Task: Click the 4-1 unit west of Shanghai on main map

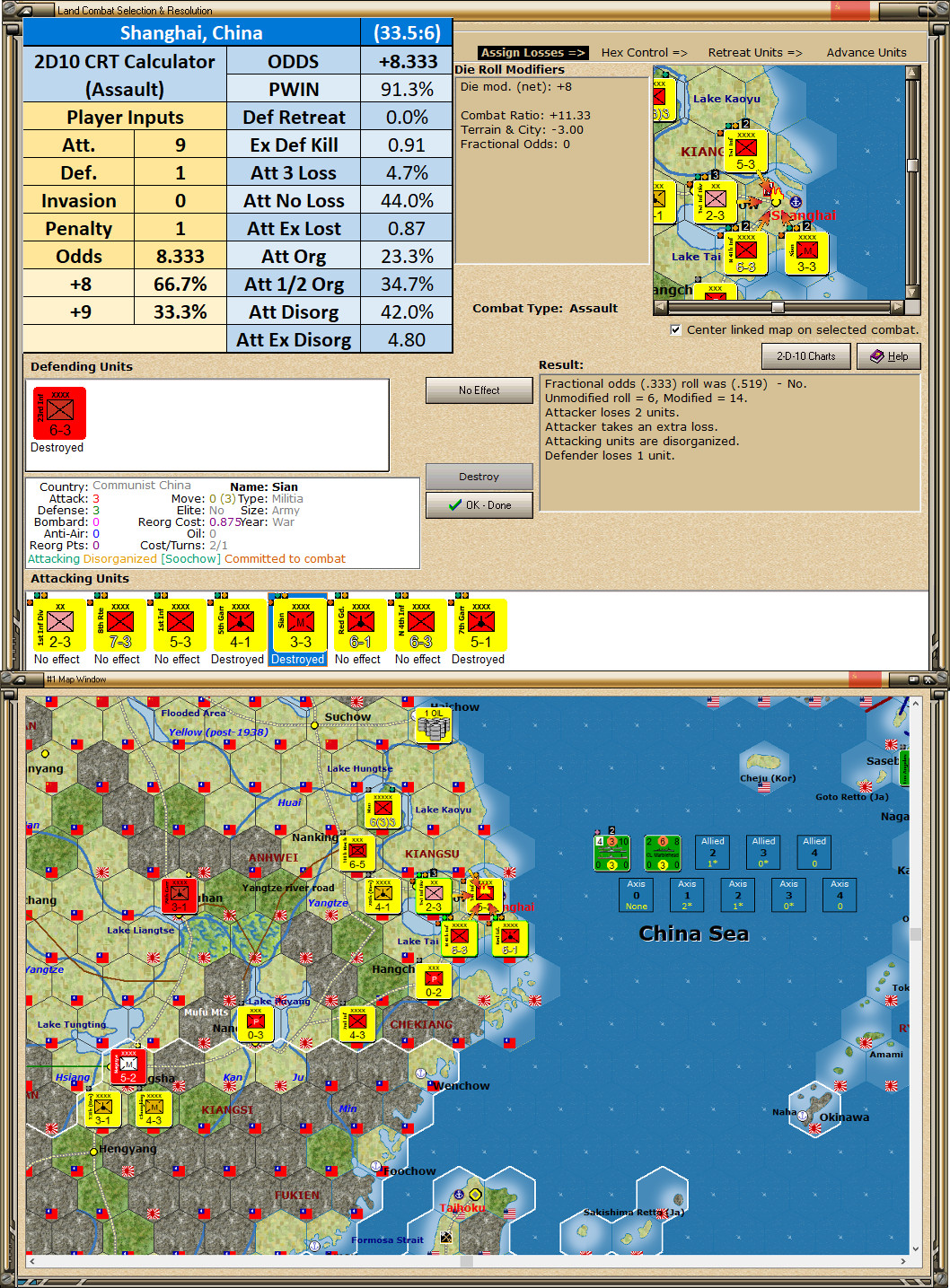Action: [383, 896]
